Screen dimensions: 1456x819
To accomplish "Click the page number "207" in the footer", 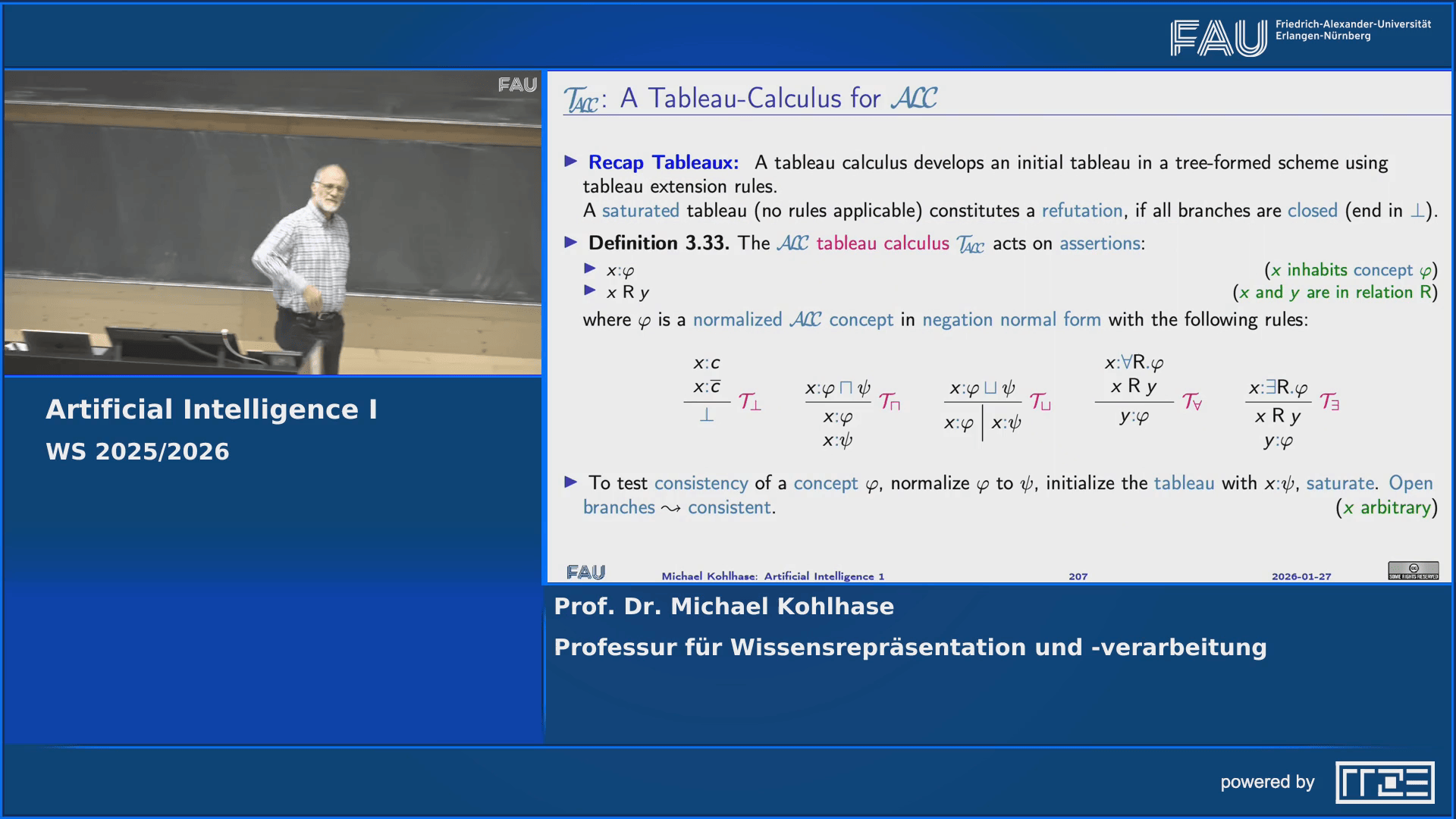I will pyautogui.click(x=1078, y=576).
